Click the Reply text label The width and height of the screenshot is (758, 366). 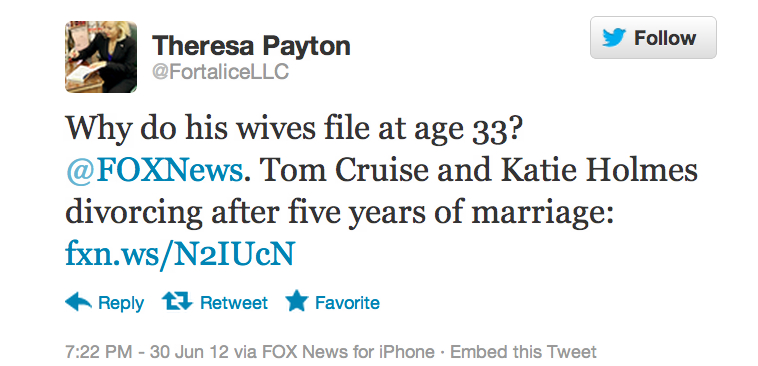pyautogui.click(x=121, y=303)
